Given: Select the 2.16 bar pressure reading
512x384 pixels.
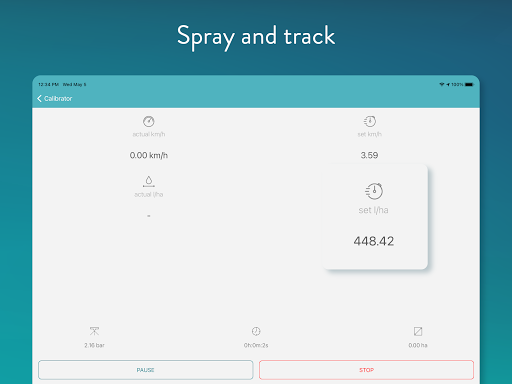Looking at the screenshot, I should [x=94, y=345].
